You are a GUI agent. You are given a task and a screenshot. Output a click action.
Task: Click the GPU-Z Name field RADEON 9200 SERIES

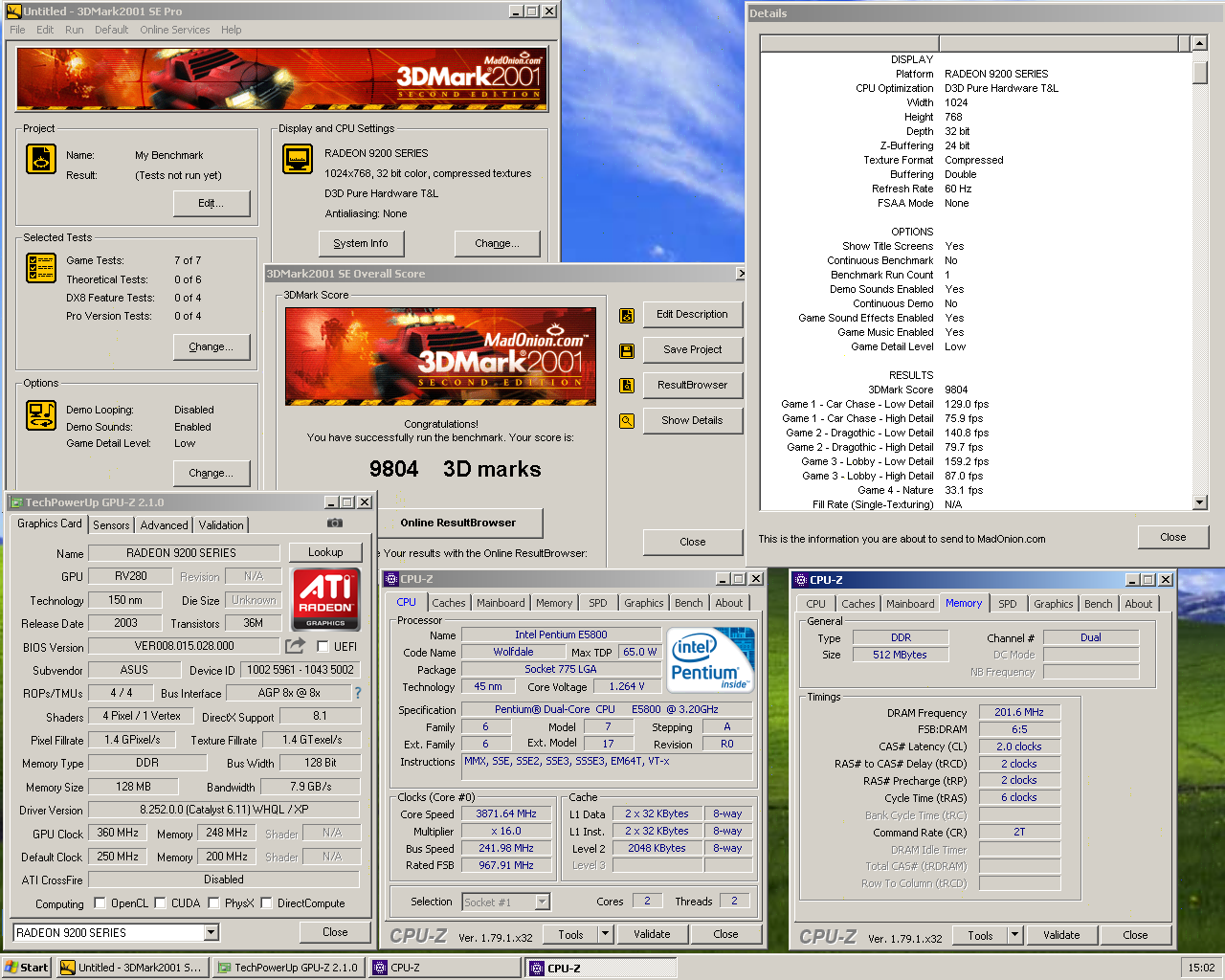click(x=182, y=552)
